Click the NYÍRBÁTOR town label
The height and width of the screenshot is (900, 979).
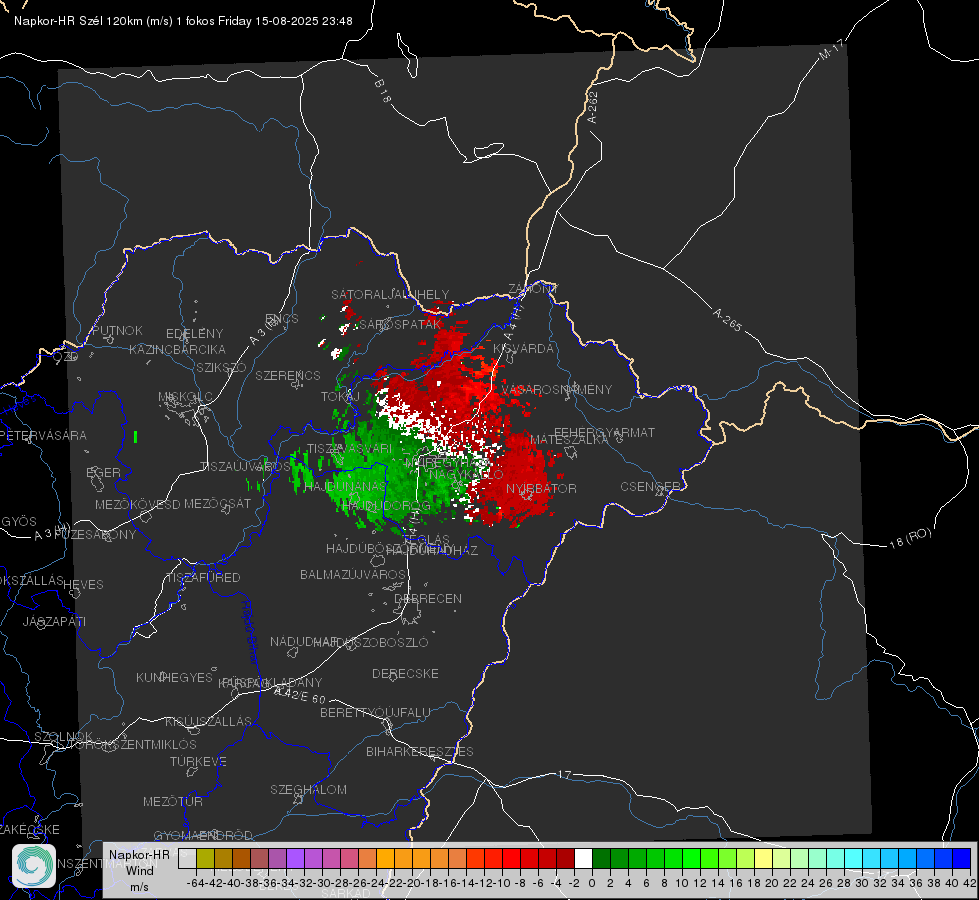(541, 488)
